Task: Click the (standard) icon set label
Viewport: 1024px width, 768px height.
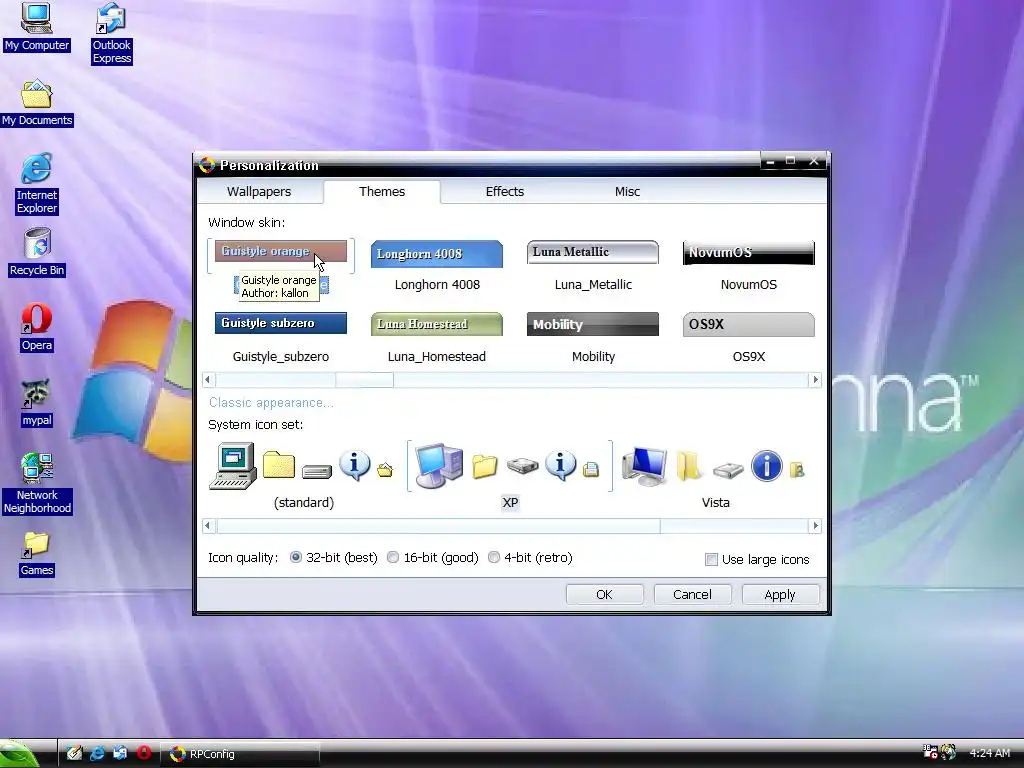Action: pyautogui.click(x=304, y=502)
